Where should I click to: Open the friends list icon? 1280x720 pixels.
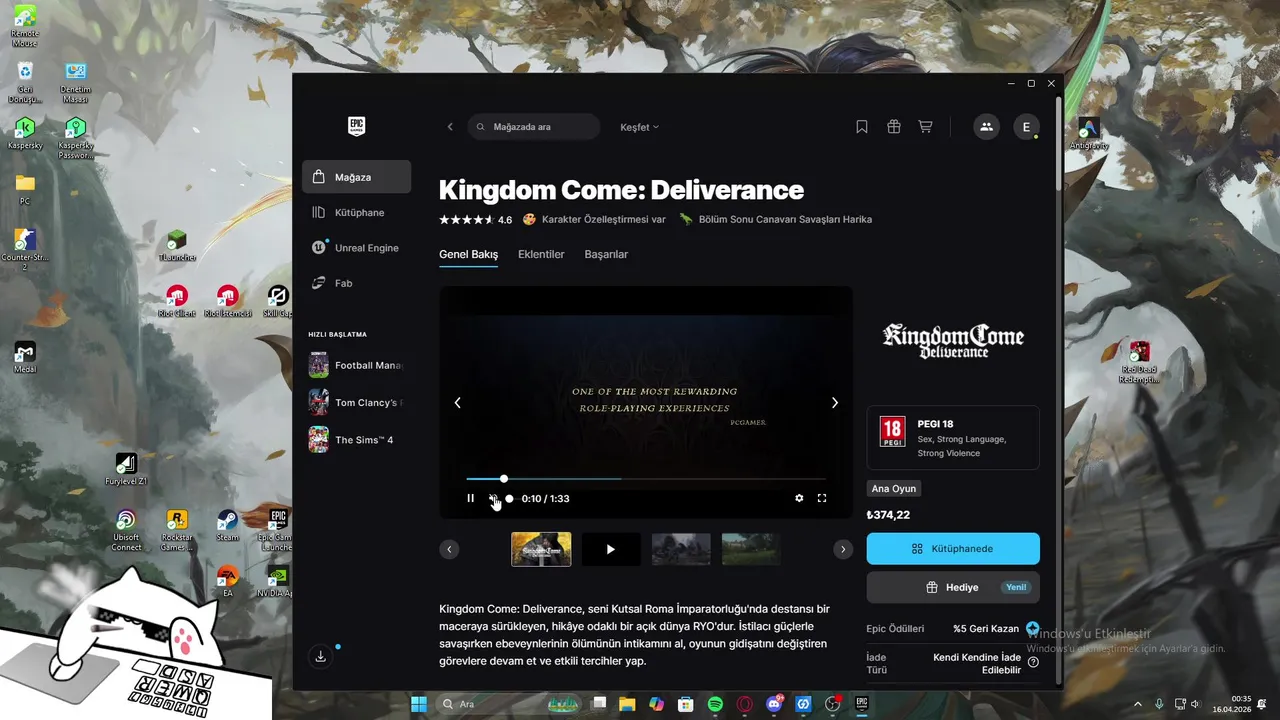click(986, 127)
